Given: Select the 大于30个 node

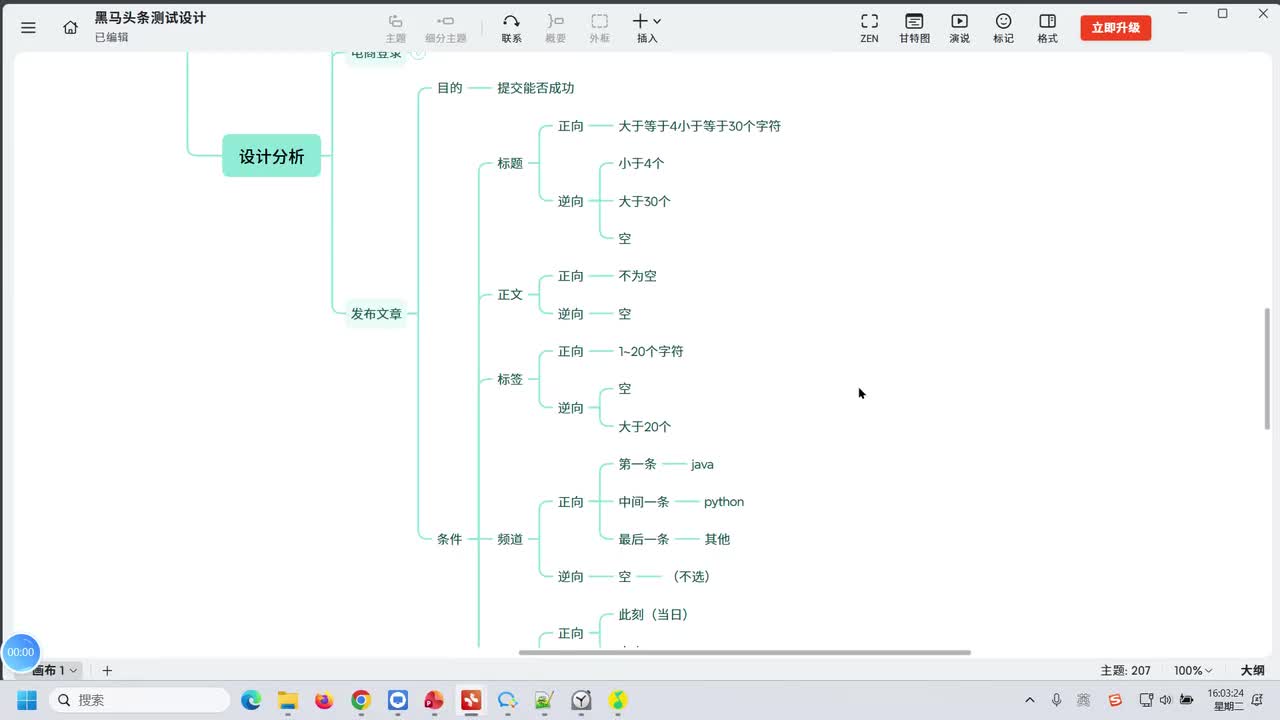Looking at the screenshot, I should pos(644,201).
